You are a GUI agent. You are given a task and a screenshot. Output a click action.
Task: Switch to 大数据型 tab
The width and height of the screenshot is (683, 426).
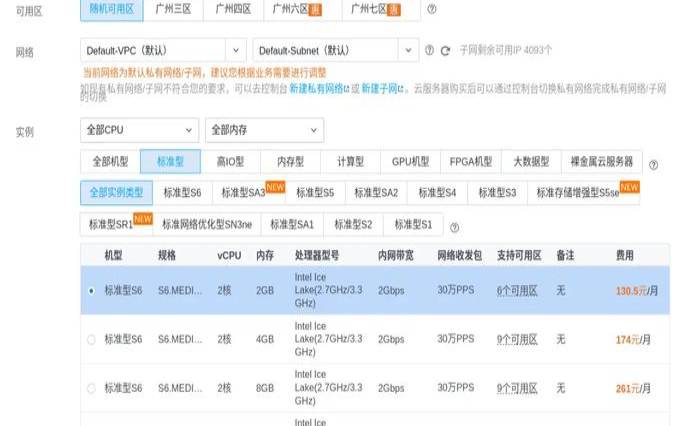click(x=531, y=162)
